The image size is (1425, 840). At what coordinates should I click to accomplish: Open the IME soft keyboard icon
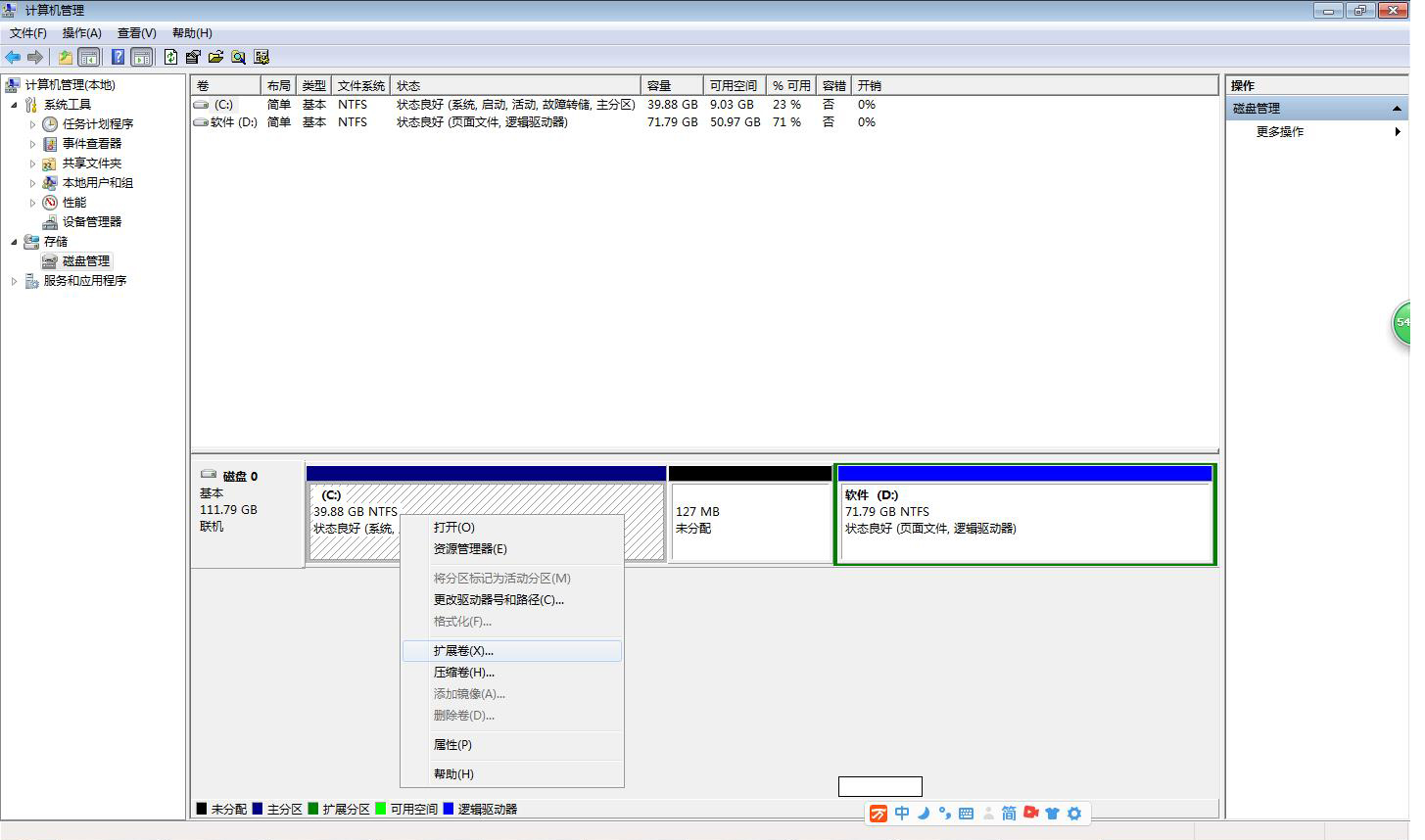pos(966,814)
